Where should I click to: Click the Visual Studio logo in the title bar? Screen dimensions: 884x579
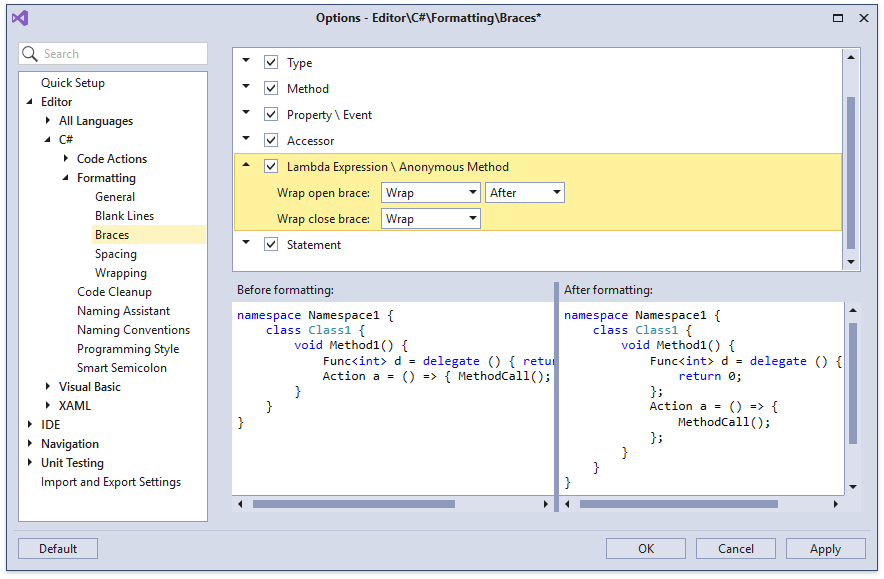tap(20, 17)
